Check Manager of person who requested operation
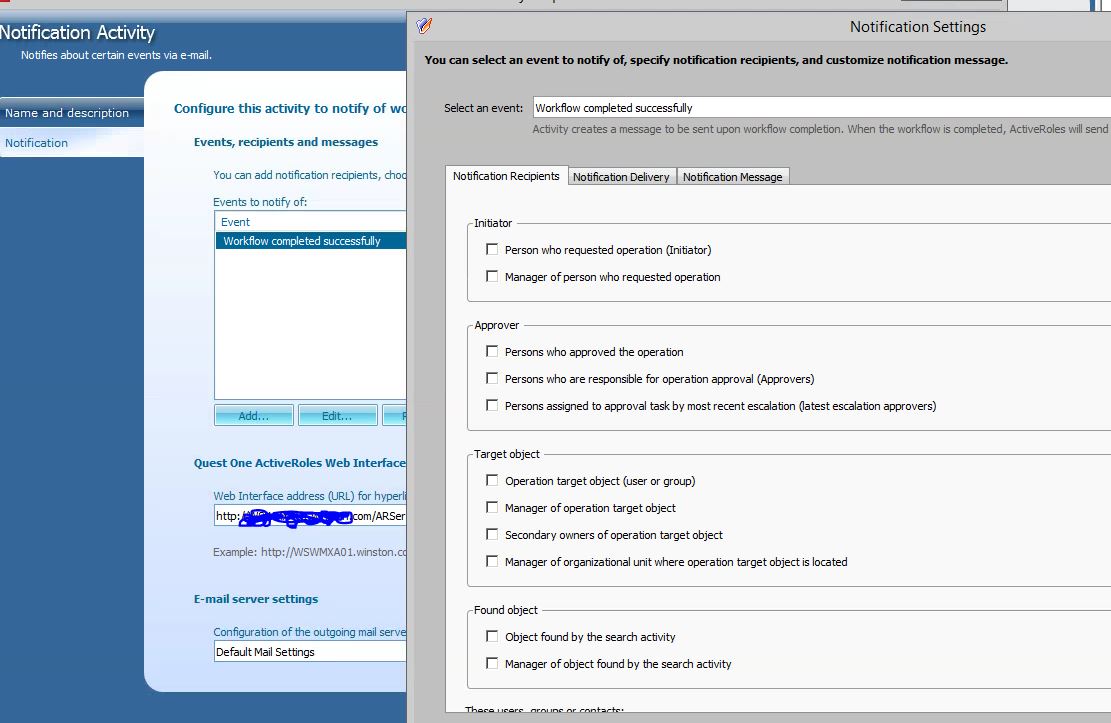Viewport: 1111px width, 723px height. point(492,276)
